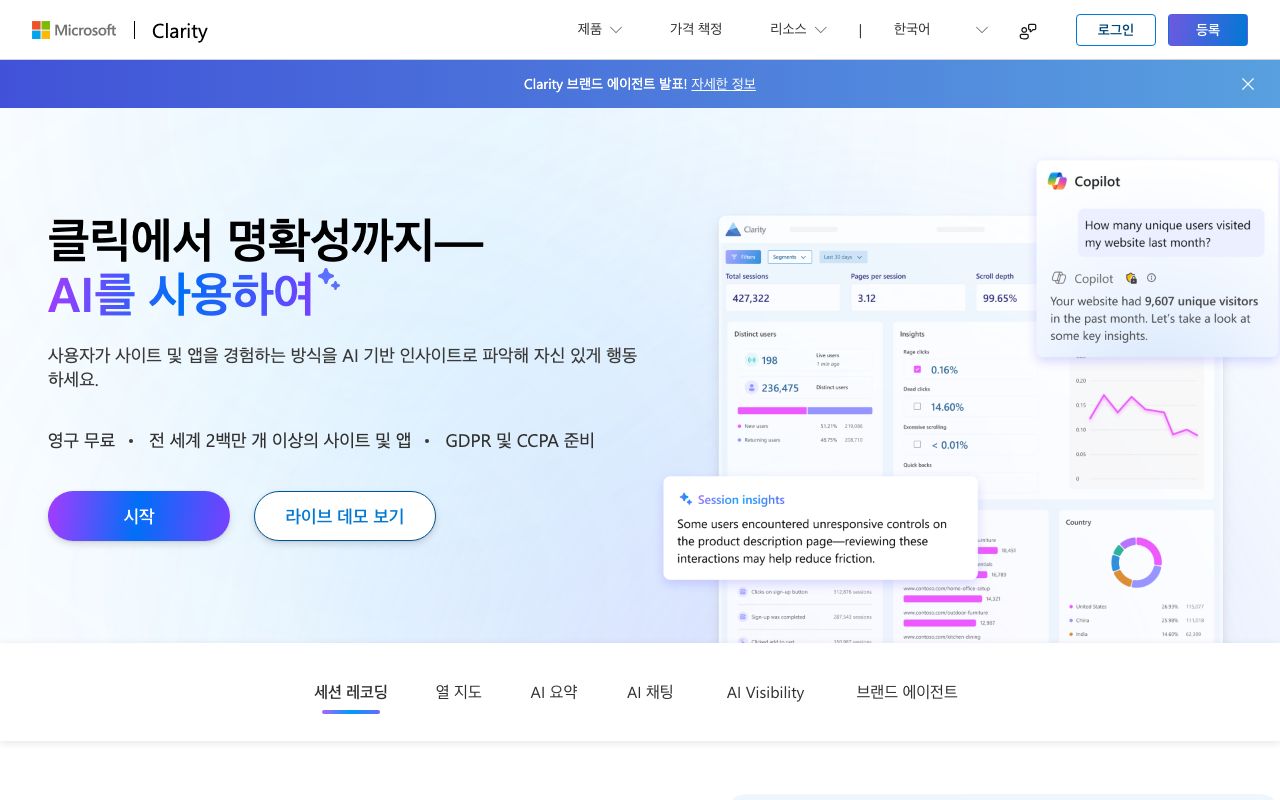Select the 브랜드 에이전트 tab
Image resolution: width=1280 pixels, height=800 pixels.
pos(907,692)
